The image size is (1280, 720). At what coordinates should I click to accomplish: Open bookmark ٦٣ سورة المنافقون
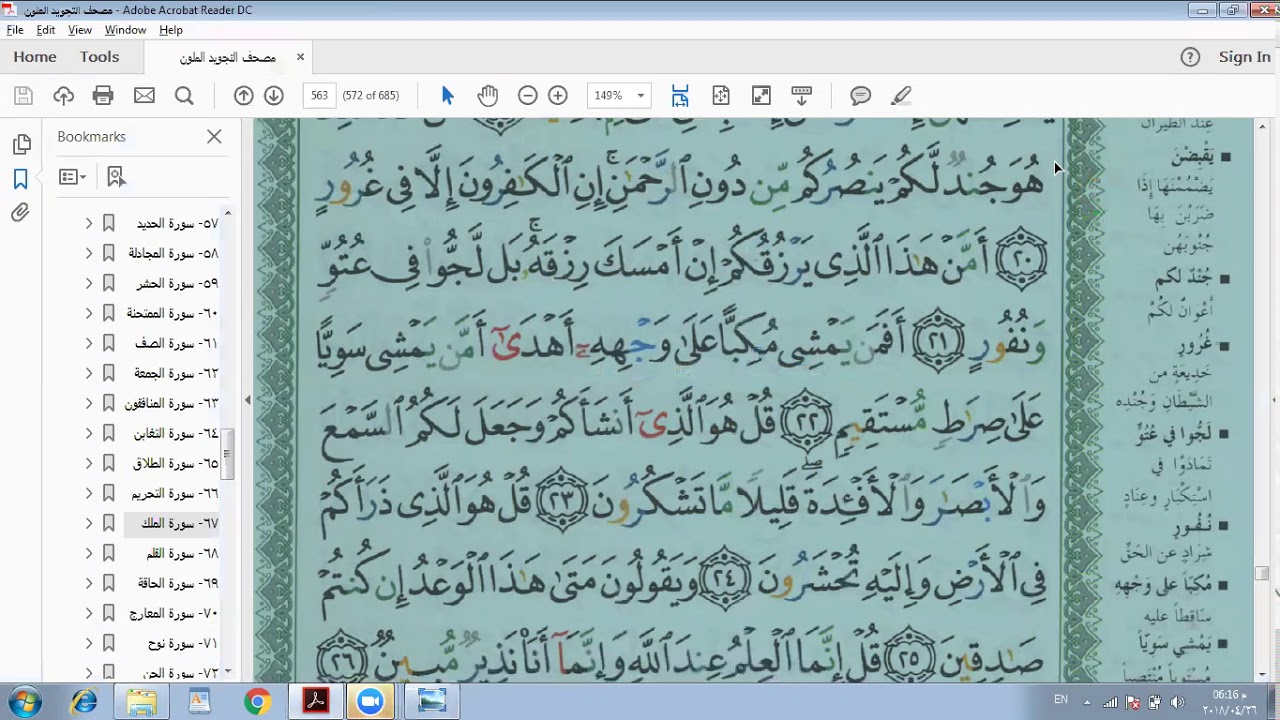click(x=171, y=403)
